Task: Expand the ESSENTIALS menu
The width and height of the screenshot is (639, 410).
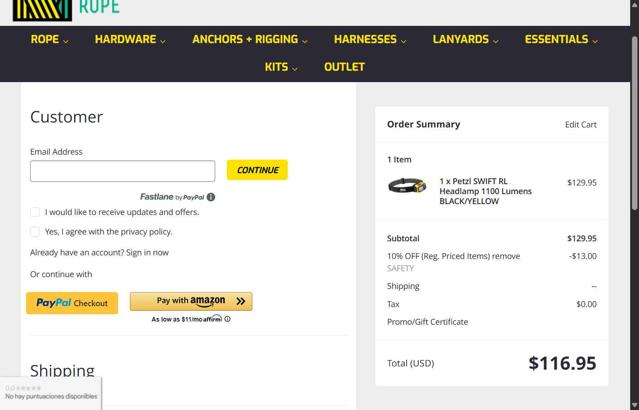Action: coord(561,40)
